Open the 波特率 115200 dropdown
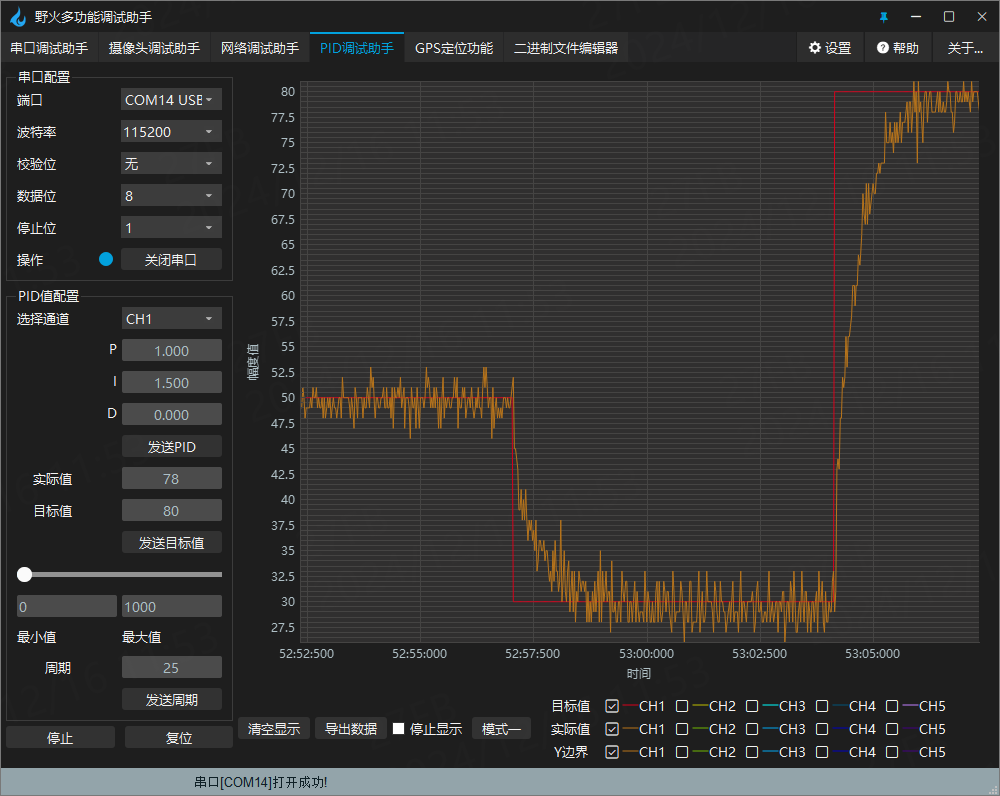Image resolution: width=1000 pixels, height=796 pixels. coord(171,131)
